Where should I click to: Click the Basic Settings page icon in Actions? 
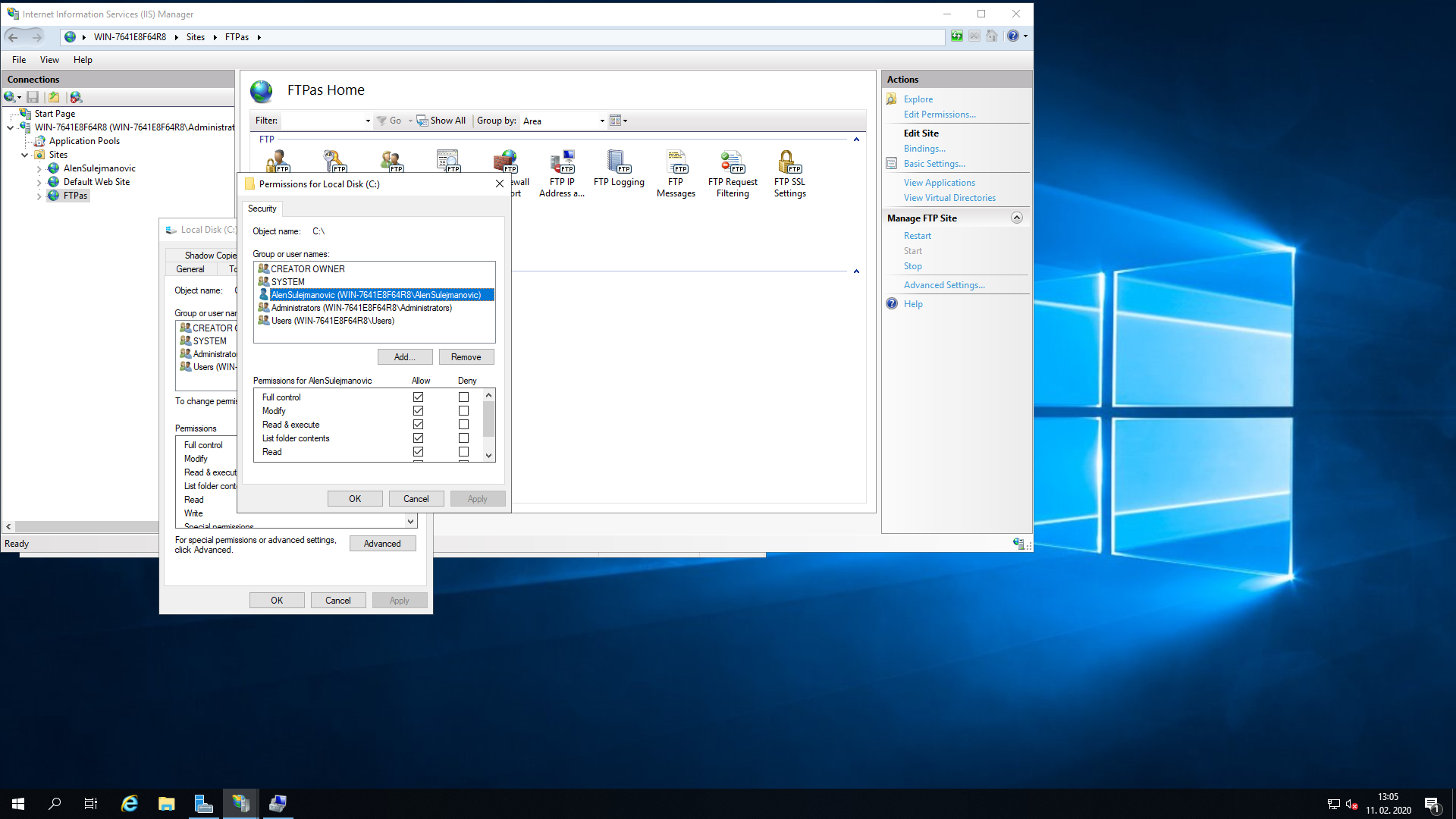pos(892,164)
